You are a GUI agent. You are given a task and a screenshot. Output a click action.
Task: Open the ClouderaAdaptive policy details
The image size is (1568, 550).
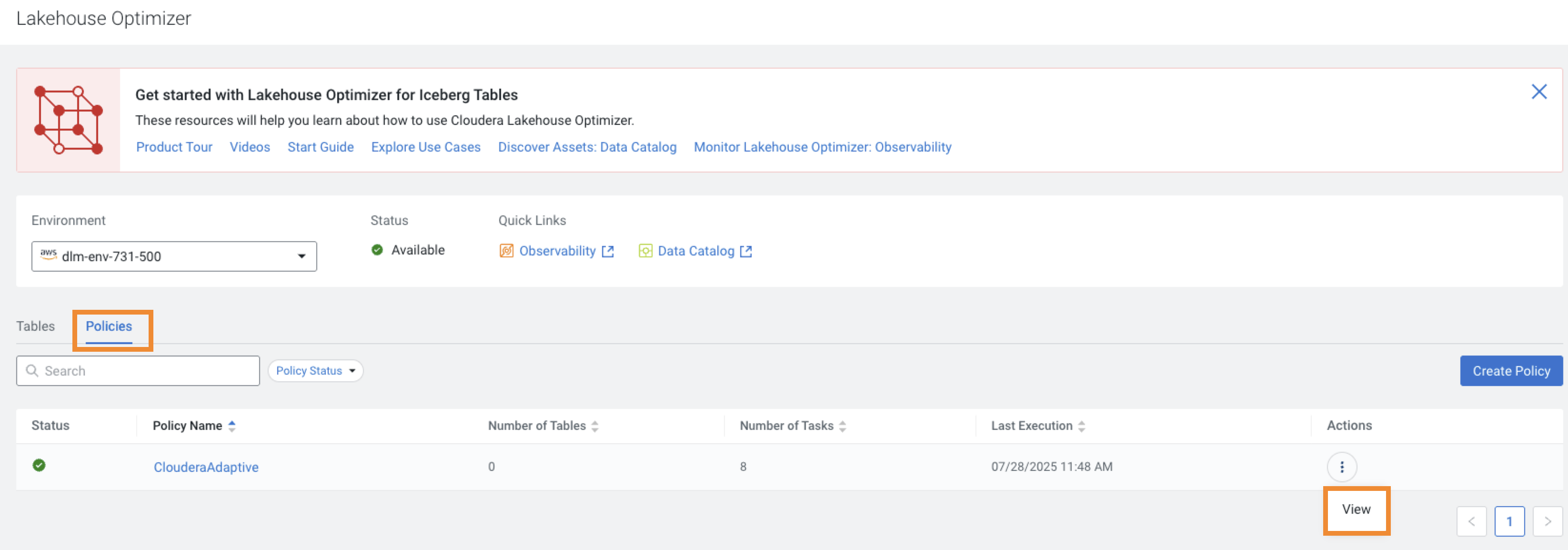pos(206,467)
